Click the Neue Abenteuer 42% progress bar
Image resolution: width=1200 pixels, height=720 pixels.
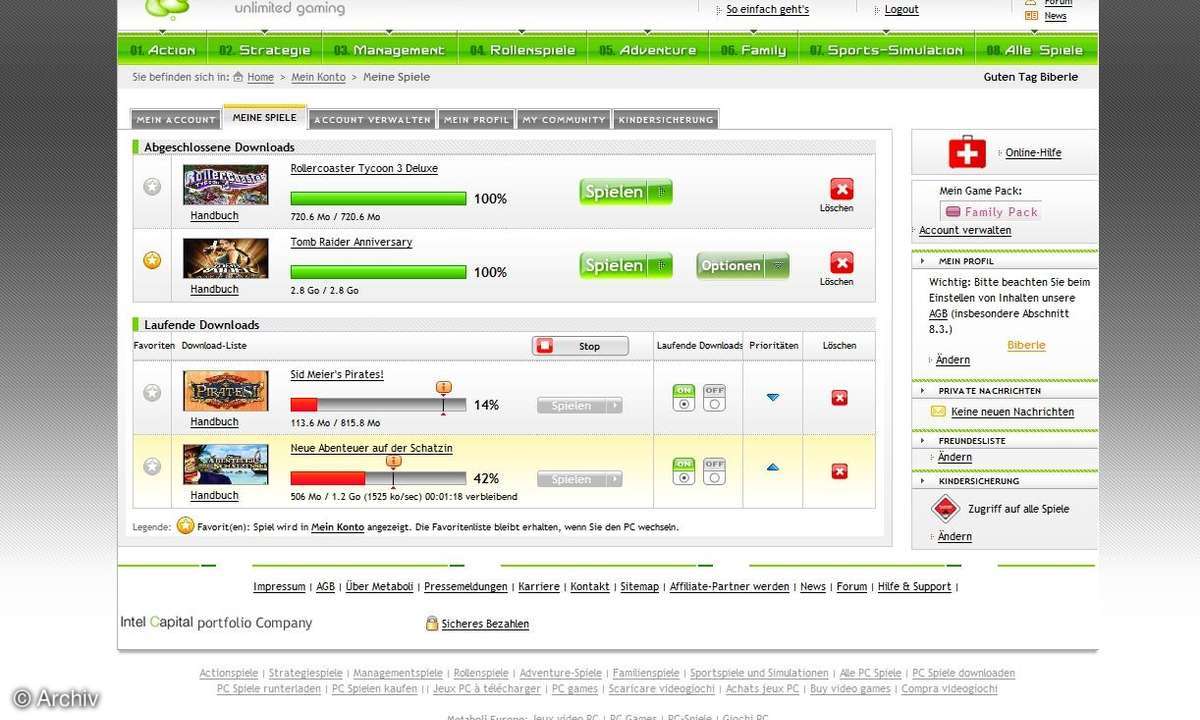click(x=378, y=478)
